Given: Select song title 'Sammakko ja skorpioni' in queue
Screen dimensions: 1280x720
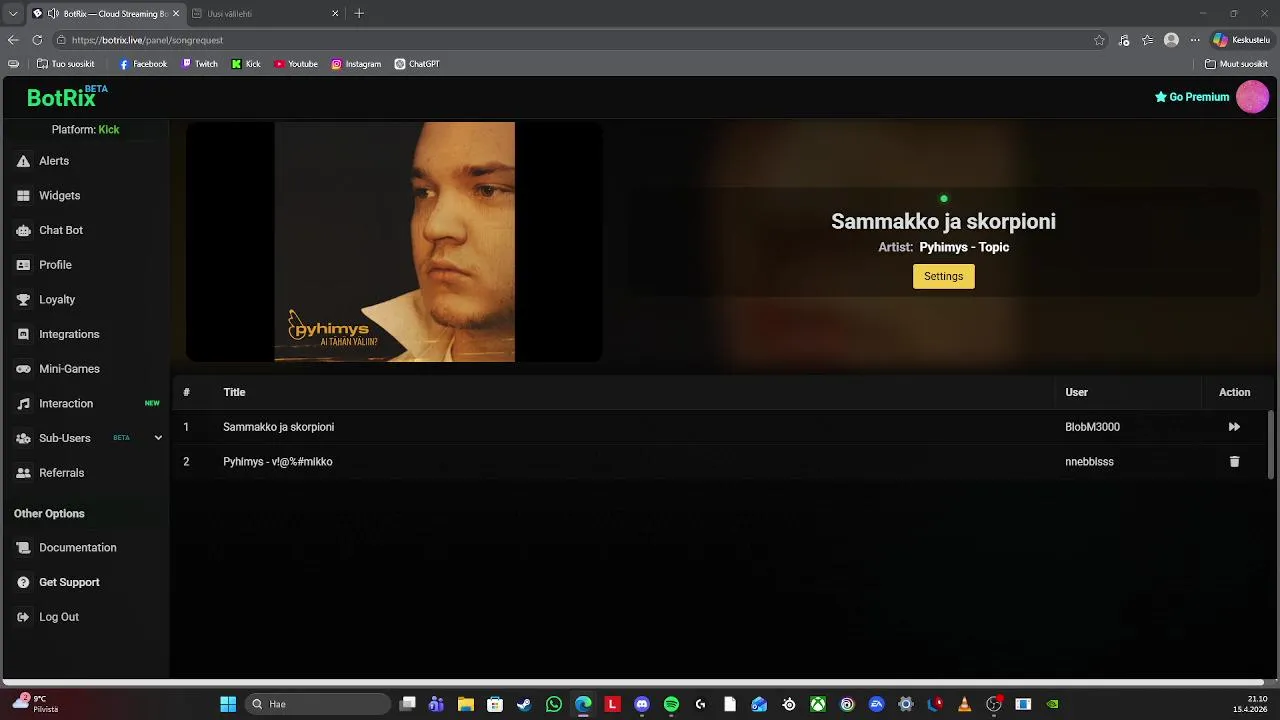Looking at the screenshot, I should [278, 427].
